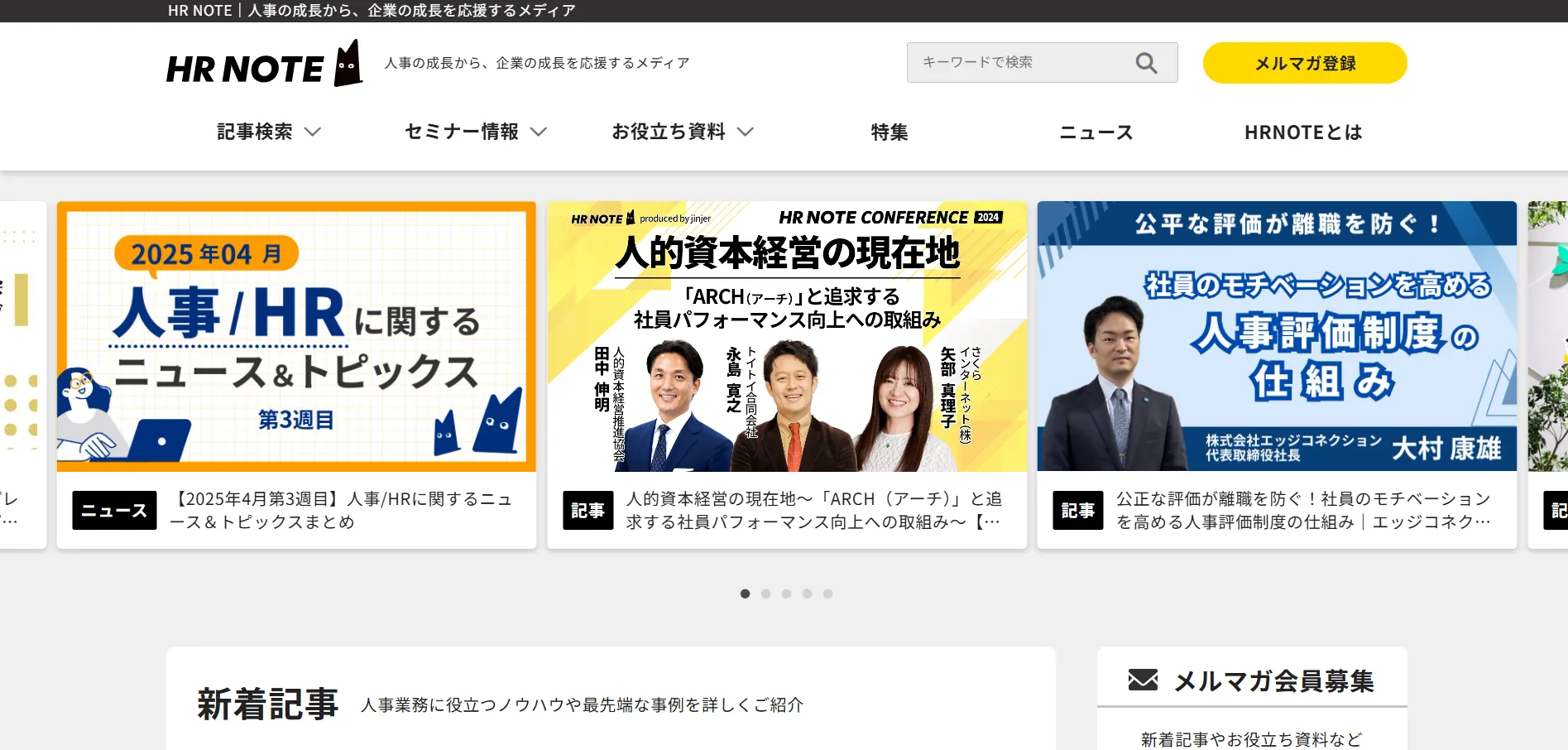Focus the キーワードで検索 search field
This screenshot has width=1568, height=750.
tap(1042, 63)
